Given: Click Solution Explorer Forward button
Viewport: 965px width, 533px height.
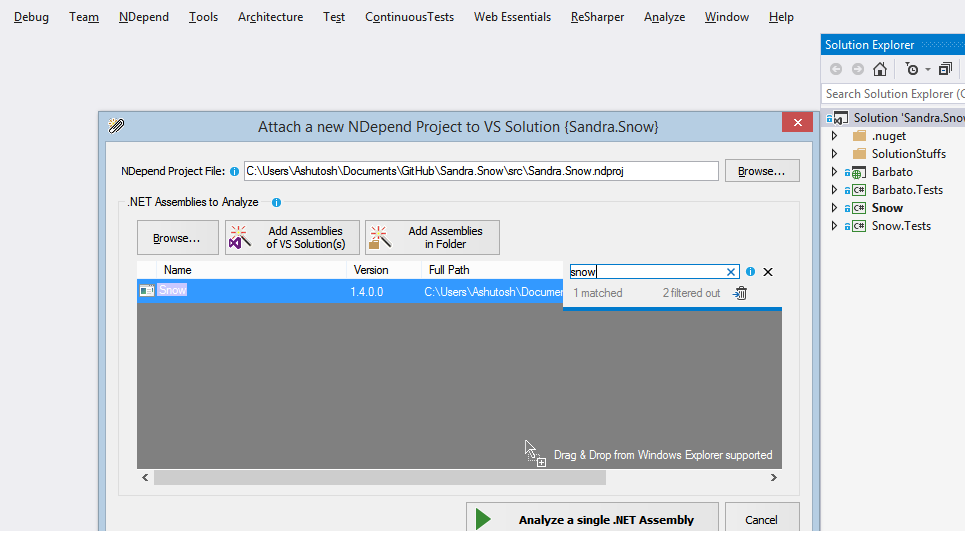Looking at the screenshot, I should (x=857, y=69).
